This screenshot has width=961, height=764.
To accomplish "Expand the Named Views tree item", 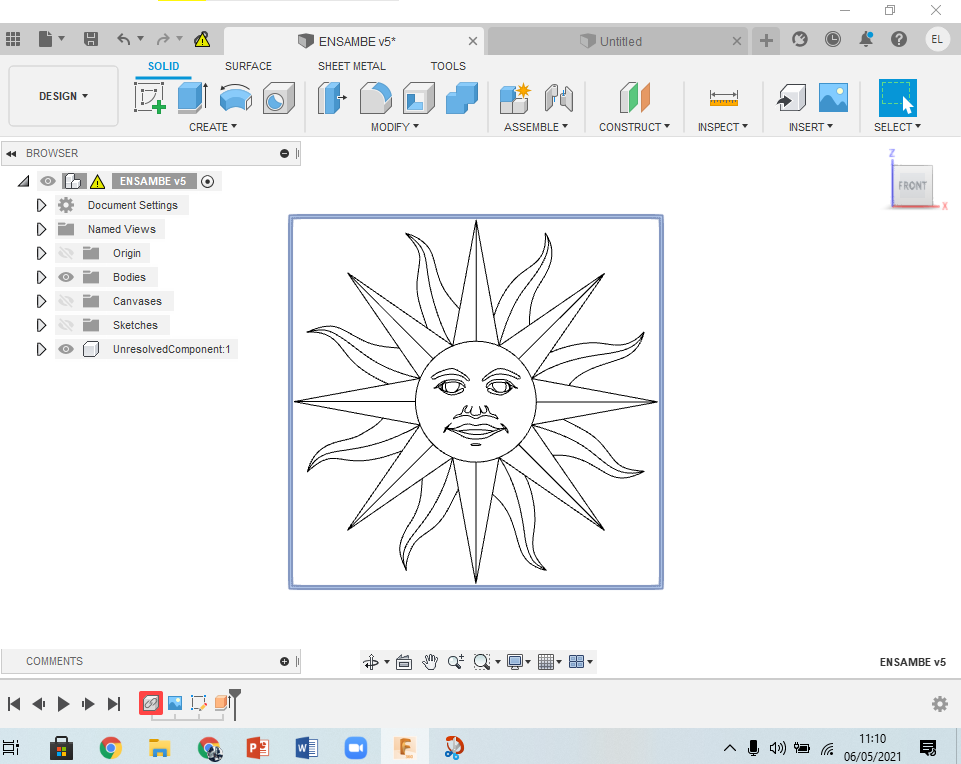I will click(x=41, y=229).
